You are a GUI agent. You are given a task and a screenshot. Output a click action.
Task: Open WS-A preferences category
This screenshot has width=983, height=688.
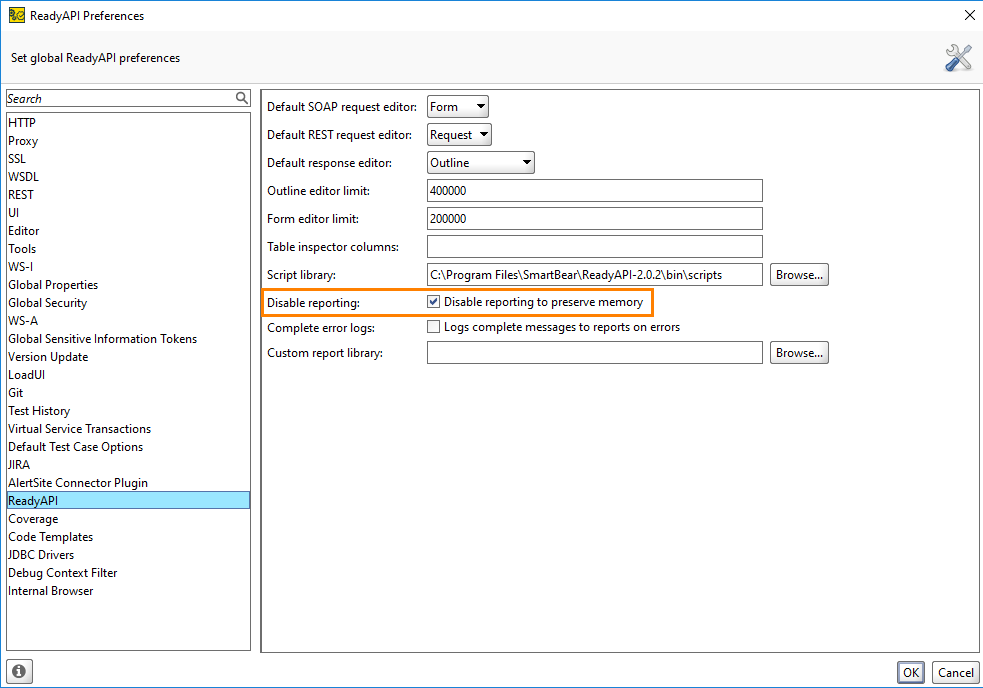129,320
